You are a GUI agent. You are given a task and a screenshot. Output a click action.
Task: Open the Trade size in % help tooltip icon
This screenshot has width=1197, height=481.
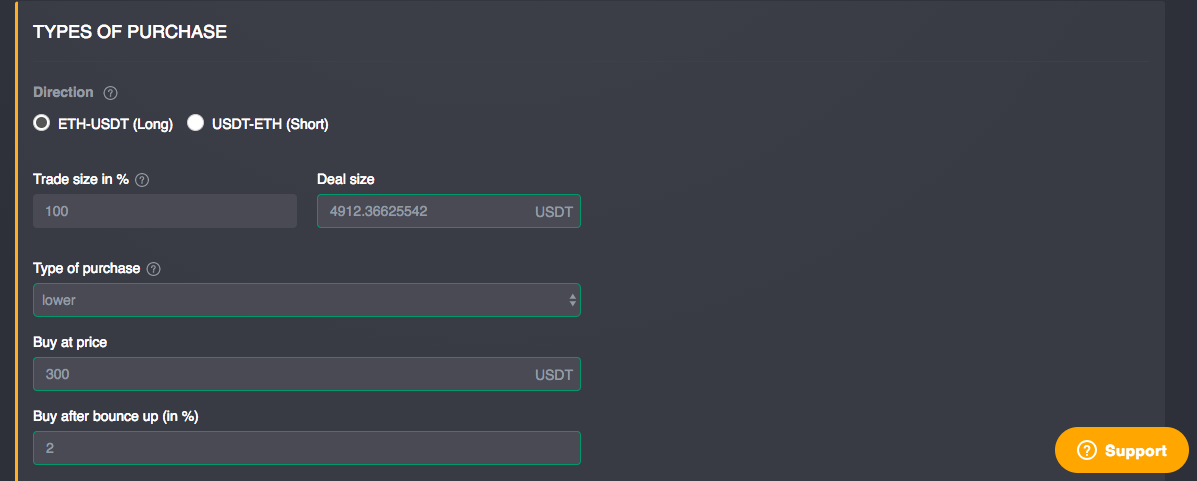coord(142,181)
